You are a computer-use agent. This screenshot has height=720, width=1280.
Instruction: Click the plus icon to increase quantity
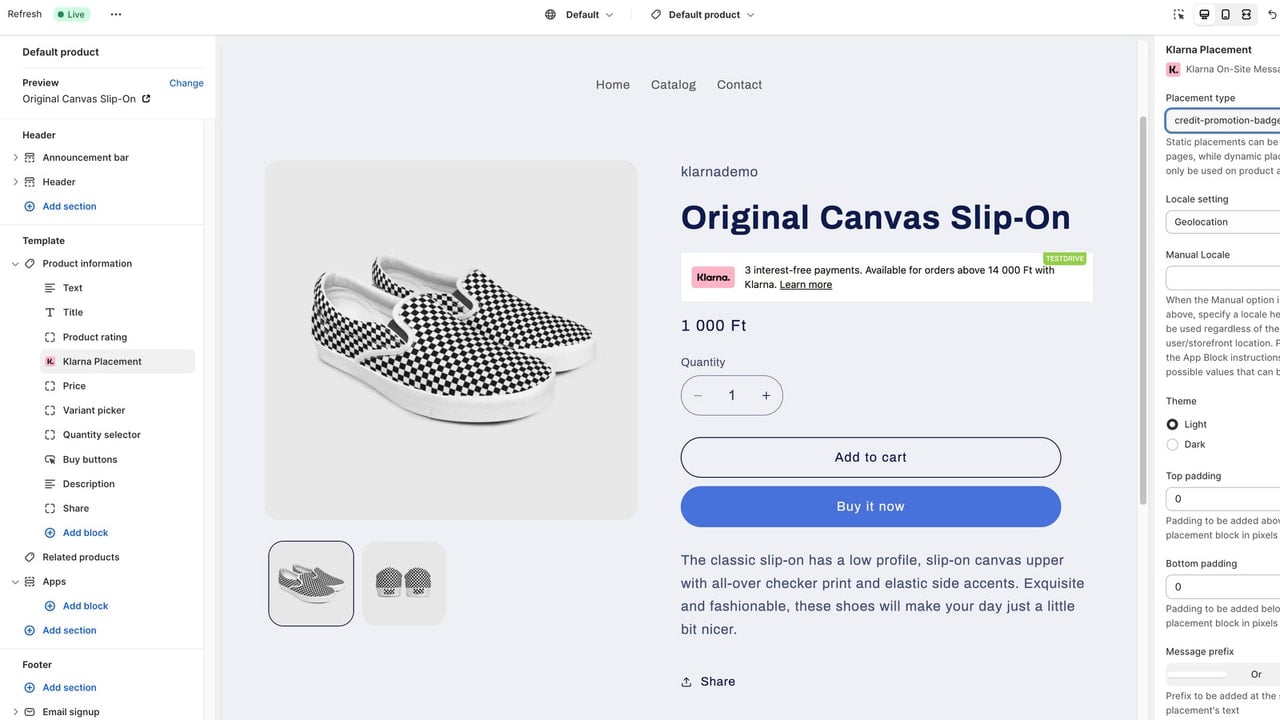(x=766, y=396)
